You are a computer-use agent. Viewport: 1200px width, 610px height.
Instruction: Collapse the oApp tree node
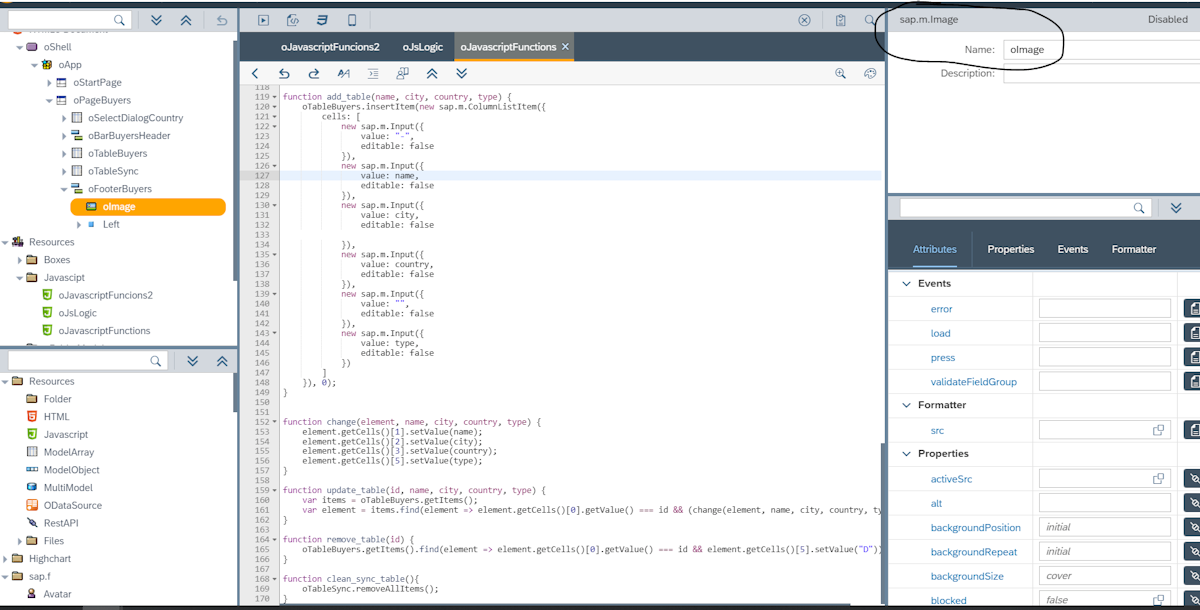point(34,65)
